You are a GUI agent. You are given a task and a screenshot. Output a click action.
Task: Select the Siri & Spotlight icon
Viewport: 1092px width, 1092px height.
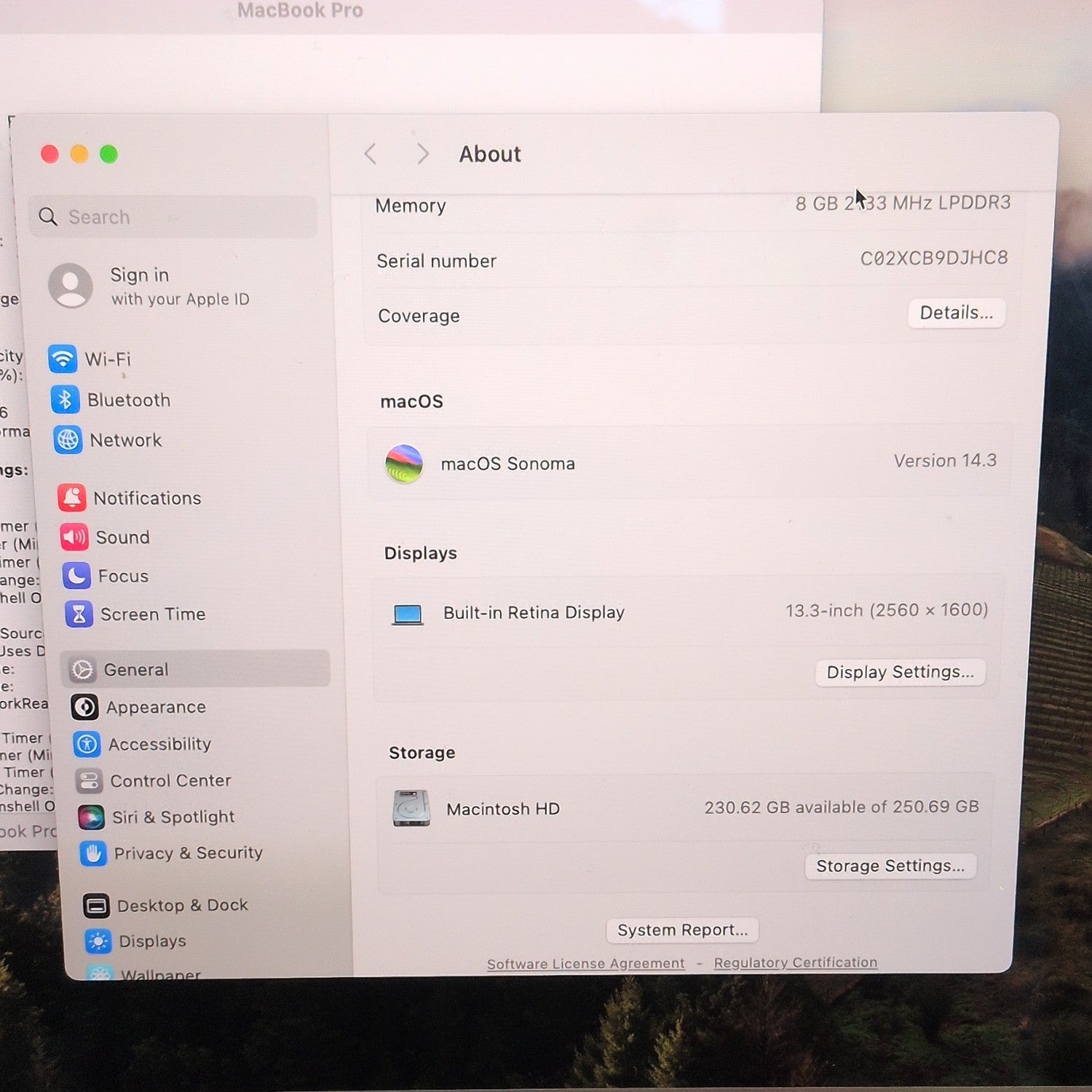91,817
